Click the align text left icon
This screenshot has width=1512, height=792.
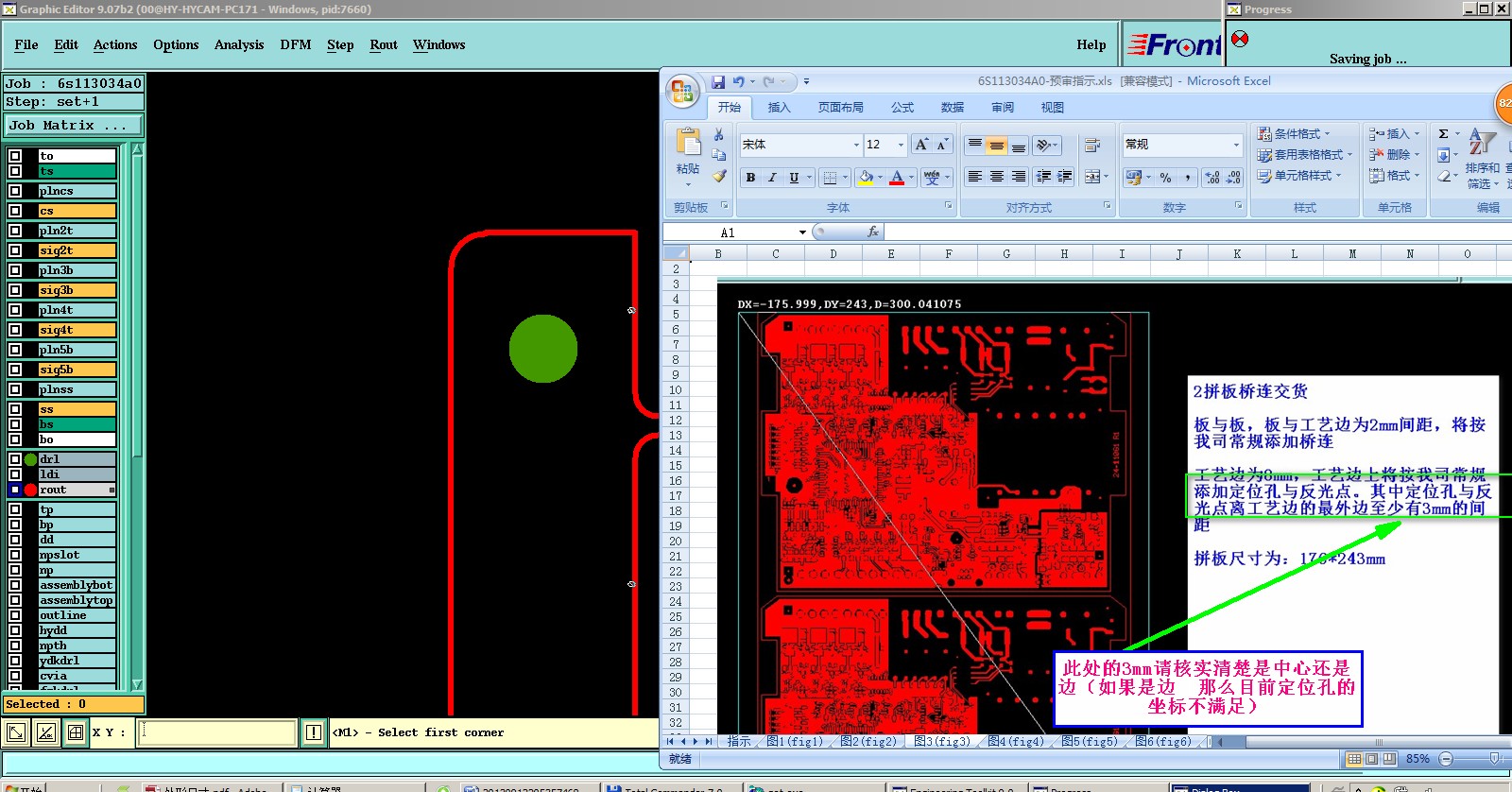[x=974, y=177]
